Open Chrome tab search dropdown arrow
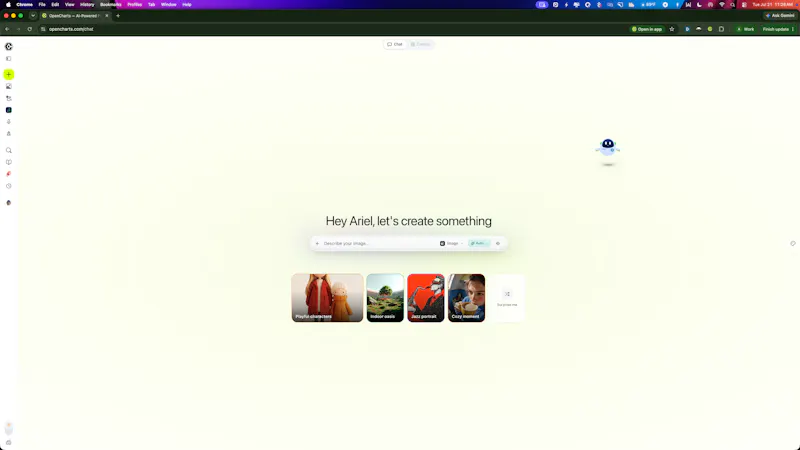Viewport: 800px width, 450px height. pyautogui.click(x=33, y=16)
